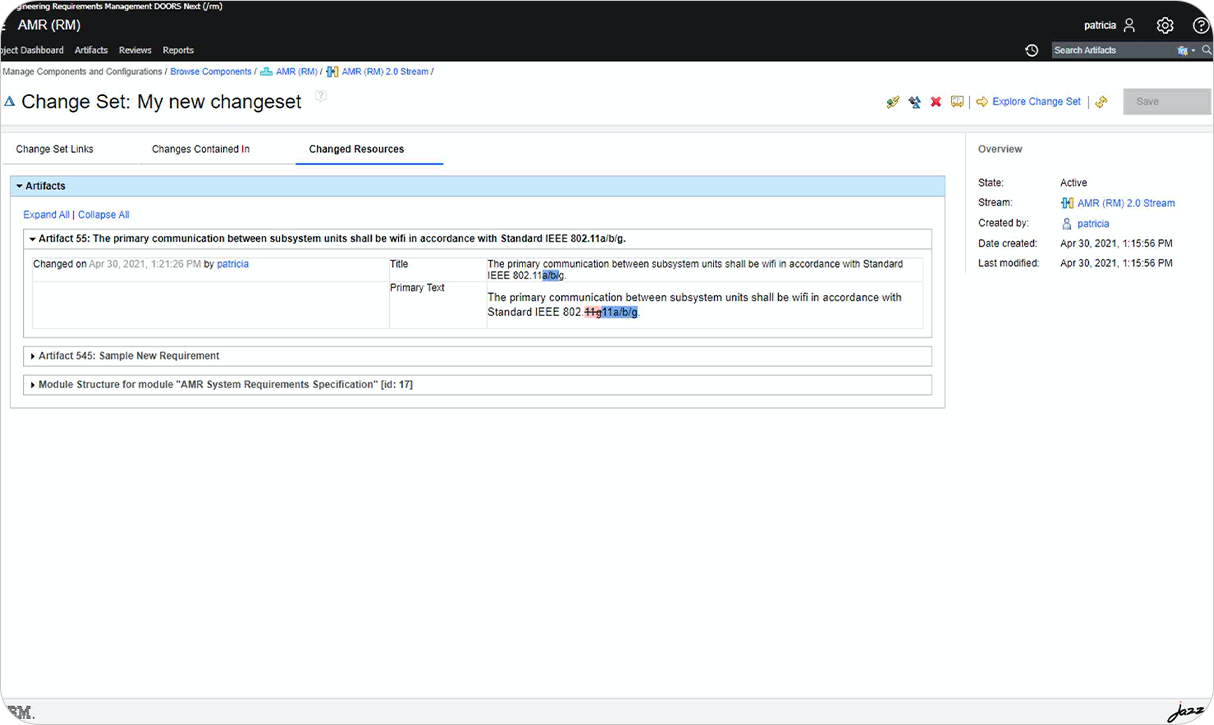
Task: Open patricia link in Created by row
Action: [x=1093, y=224]
